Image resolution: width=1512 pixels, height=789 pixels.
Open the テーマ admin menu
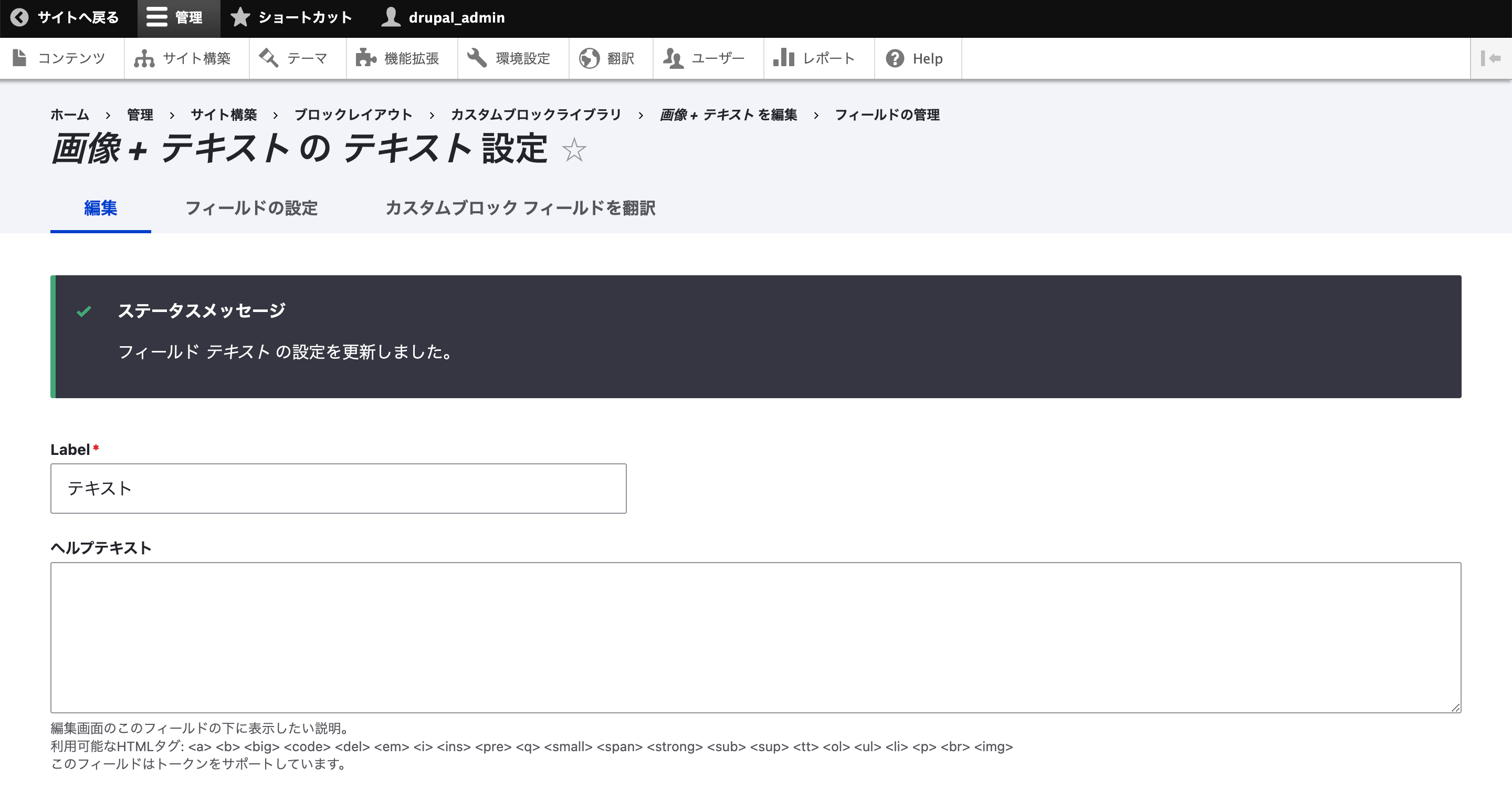[x=298, y=58]
